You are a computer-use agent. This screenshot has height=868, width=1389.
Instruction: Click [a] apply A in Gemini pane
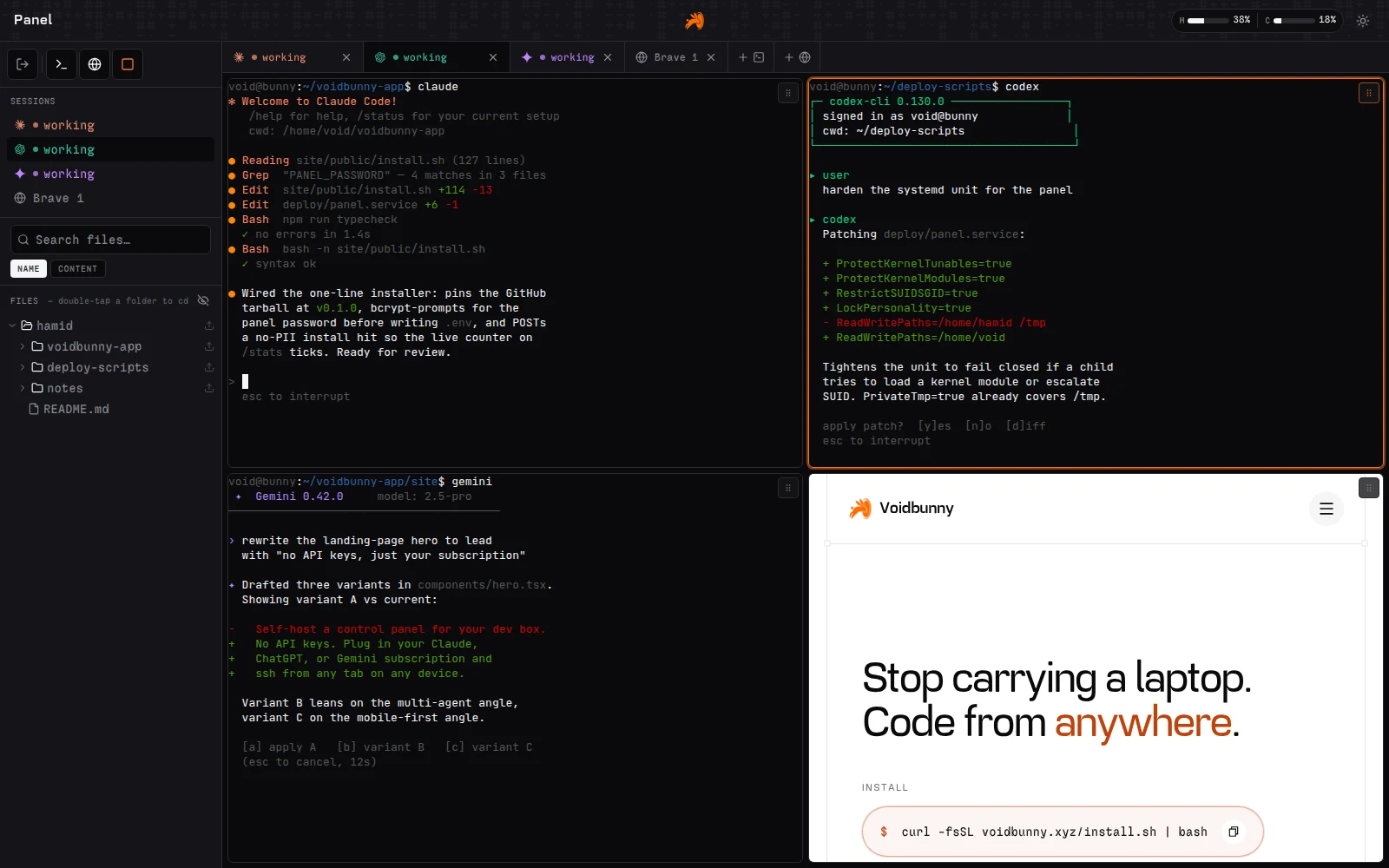pyautogui.click(x=280, y=747)
